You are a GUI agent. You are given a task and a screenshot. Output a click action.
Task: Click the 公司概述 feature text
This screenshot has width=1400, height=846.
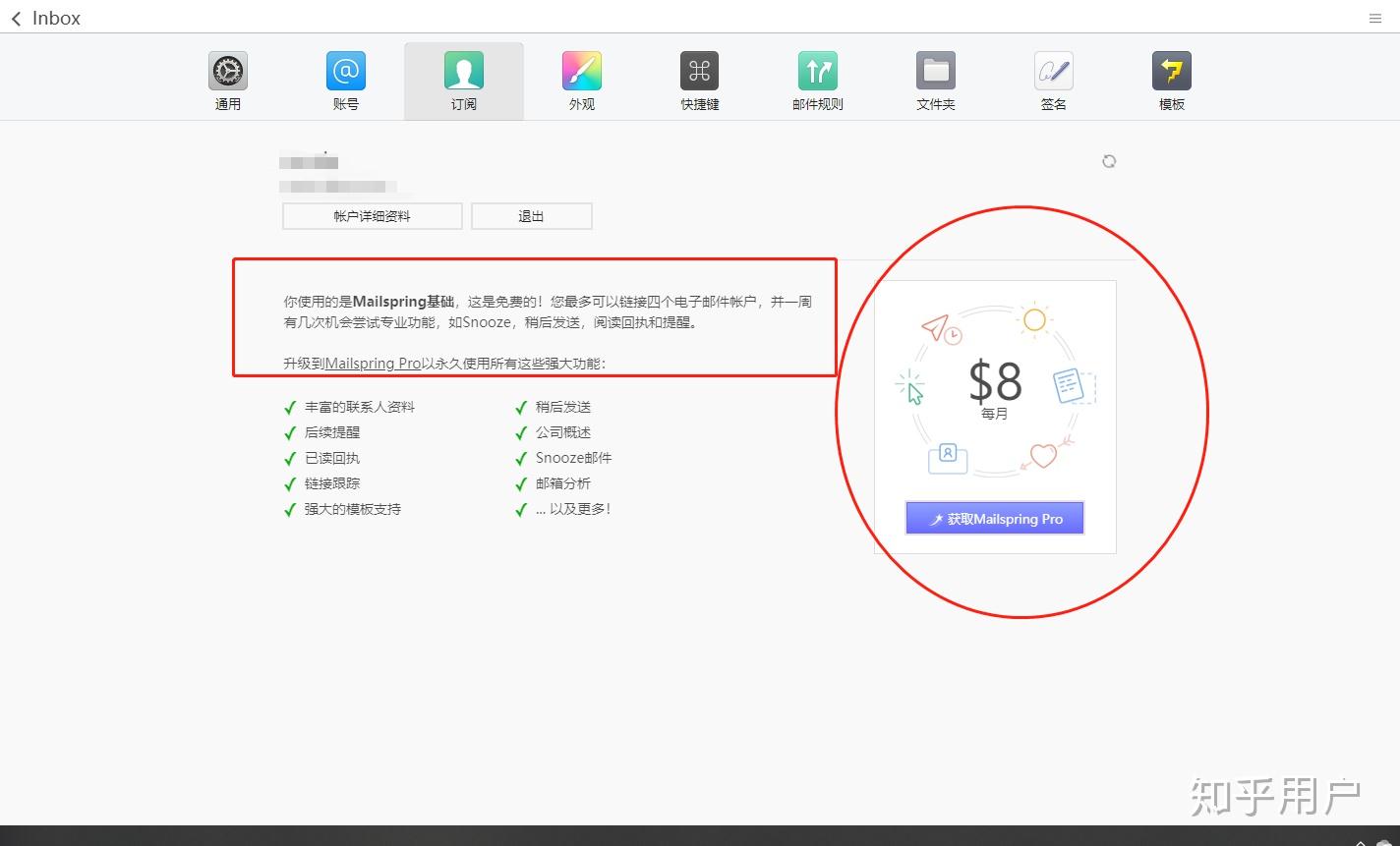click(563, 432)
